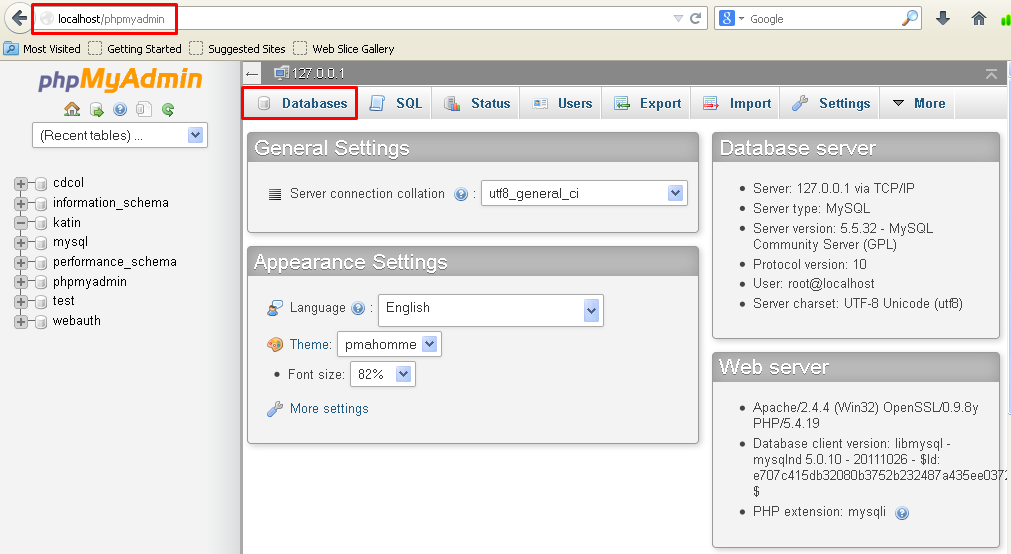This screenshot has height=554, width=1011.
Task: Reload the page with browser refresh icon
Action: tap(695, 19)
